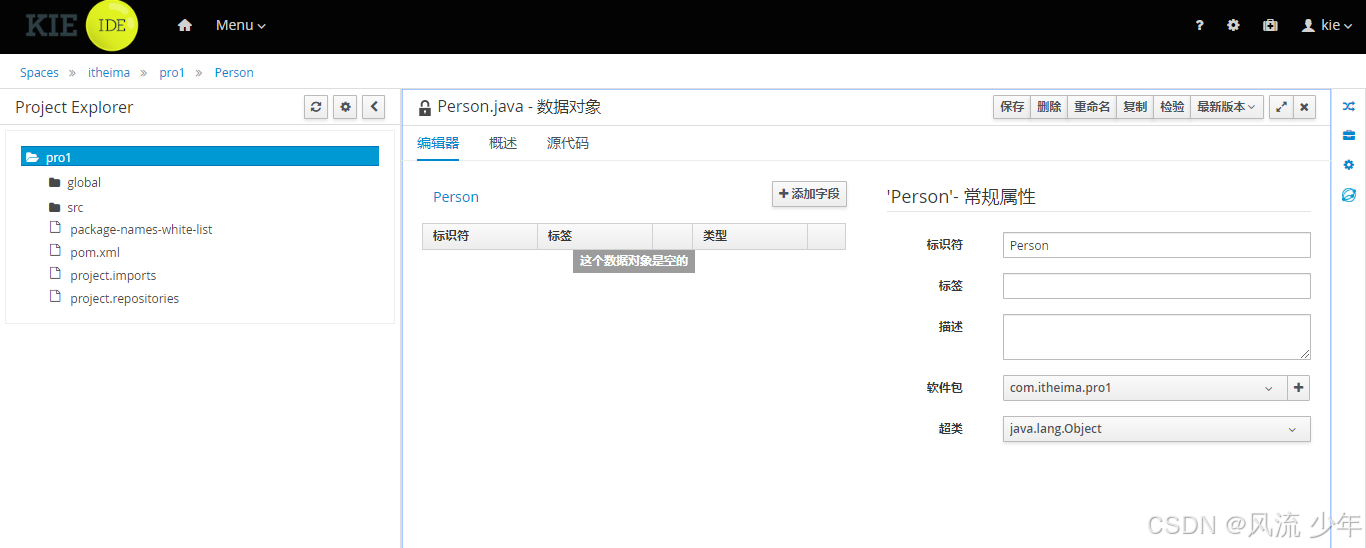Navigate to itheima breadcrumb
The image size is (1366, 548).
tap(109, 73)
